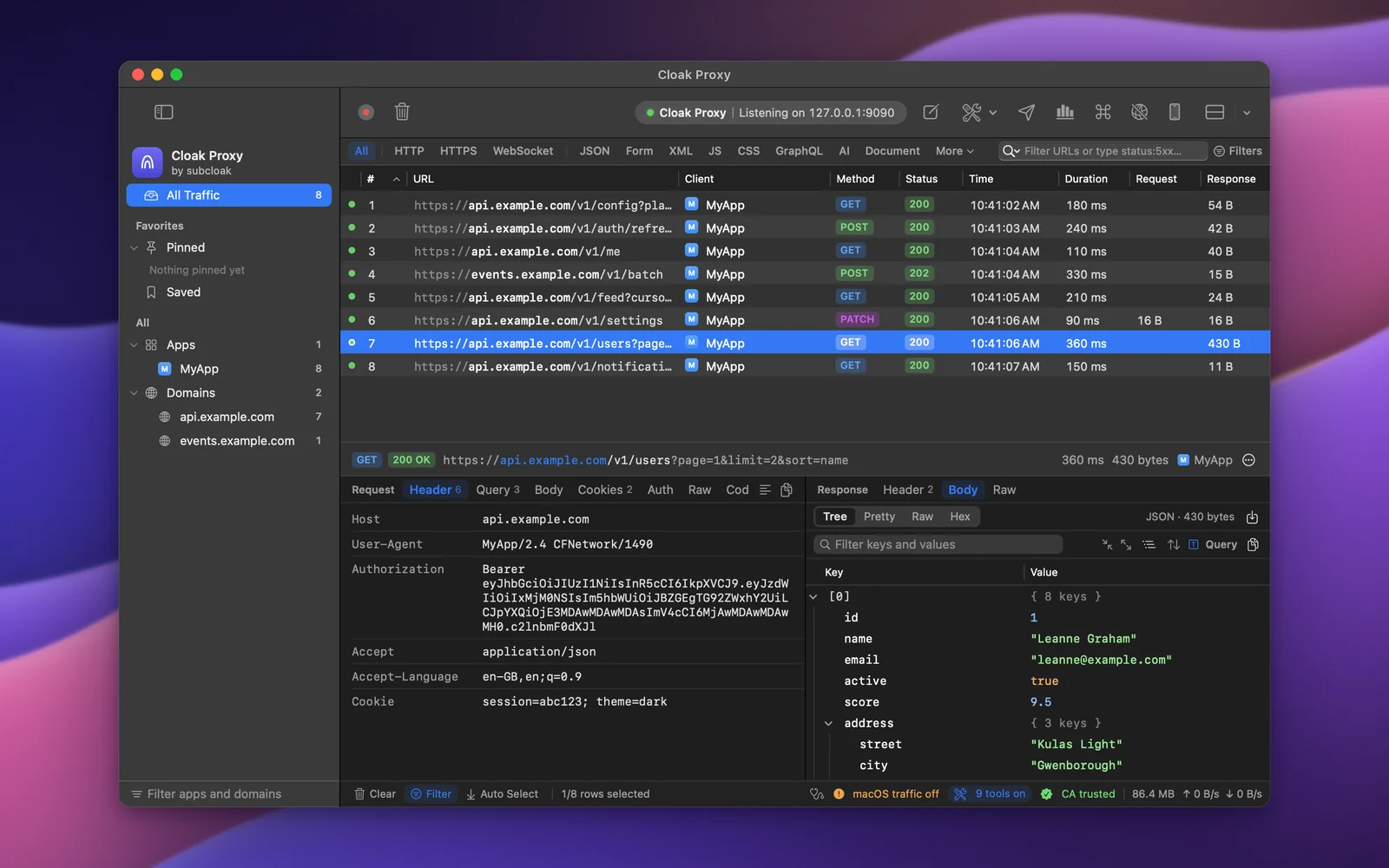
Task: Switch to the WebSocket filter tab
Action: [523, 151]
